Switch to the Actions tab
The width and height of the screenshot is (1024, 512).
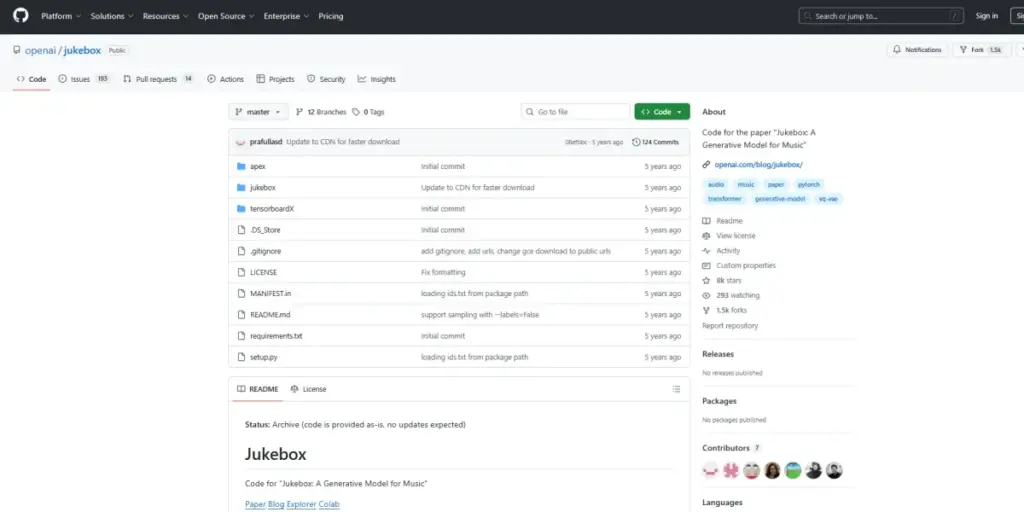click(225, 79)
